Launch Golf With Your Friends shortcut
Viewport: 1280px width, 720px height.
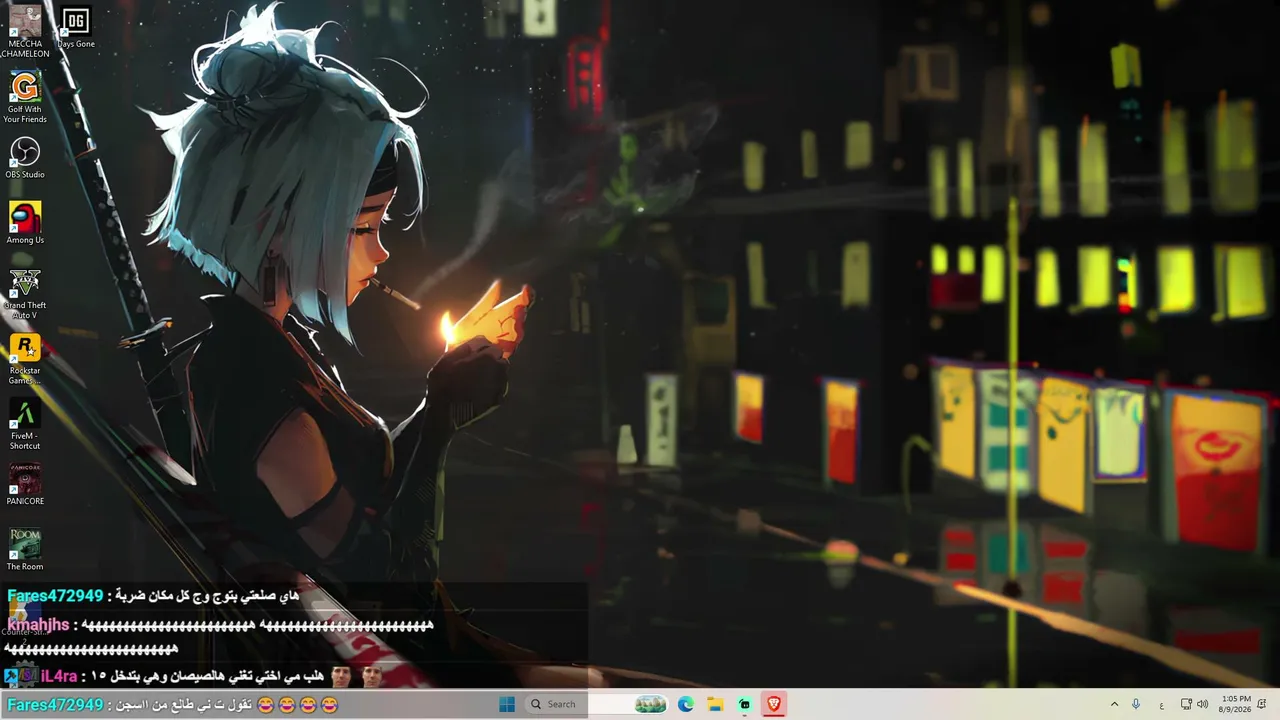point(25,97)
